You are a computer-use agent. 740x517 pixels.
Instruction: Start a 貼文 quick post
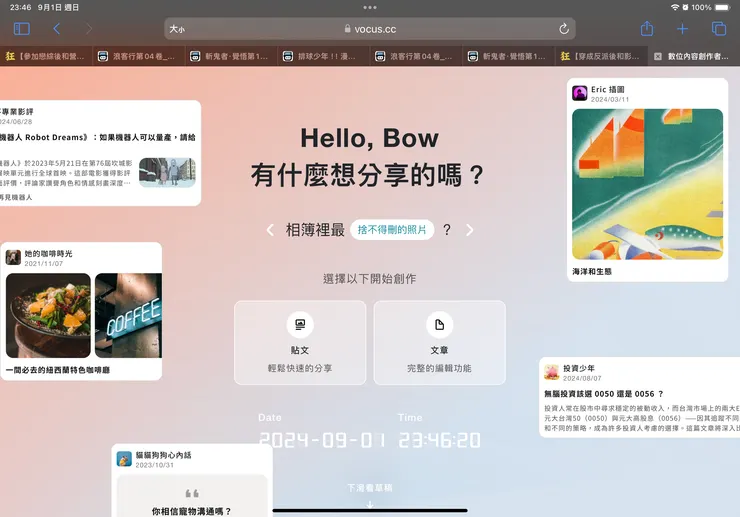[x=300, y=342]
